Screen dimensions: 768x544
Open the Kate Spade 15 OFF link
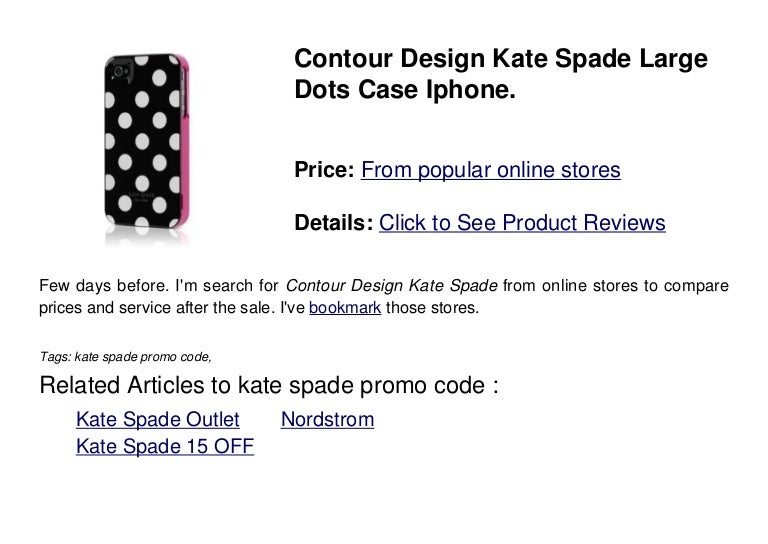(165, 447)
